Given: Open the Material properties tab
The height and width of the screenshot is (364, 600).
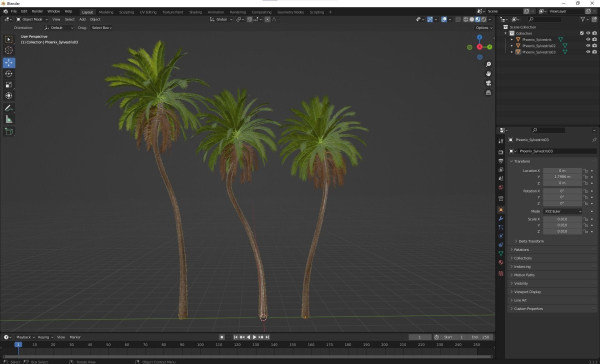Looking at the screenshot, I should click(501, 262).
